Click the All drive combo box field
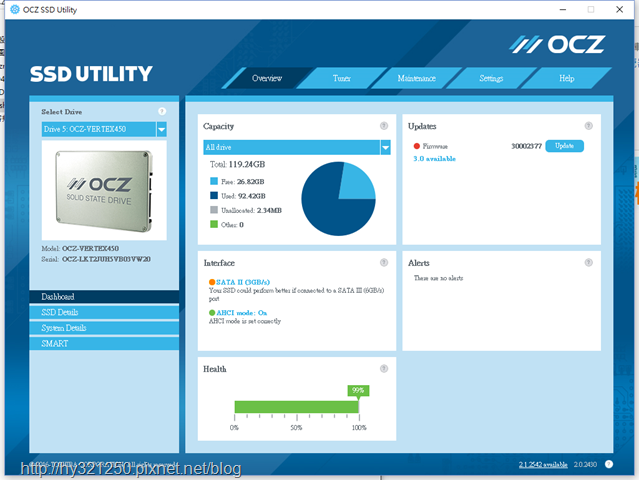Image resolution: width=639 pixels, height=480 pixels. (x=297, y=148)
